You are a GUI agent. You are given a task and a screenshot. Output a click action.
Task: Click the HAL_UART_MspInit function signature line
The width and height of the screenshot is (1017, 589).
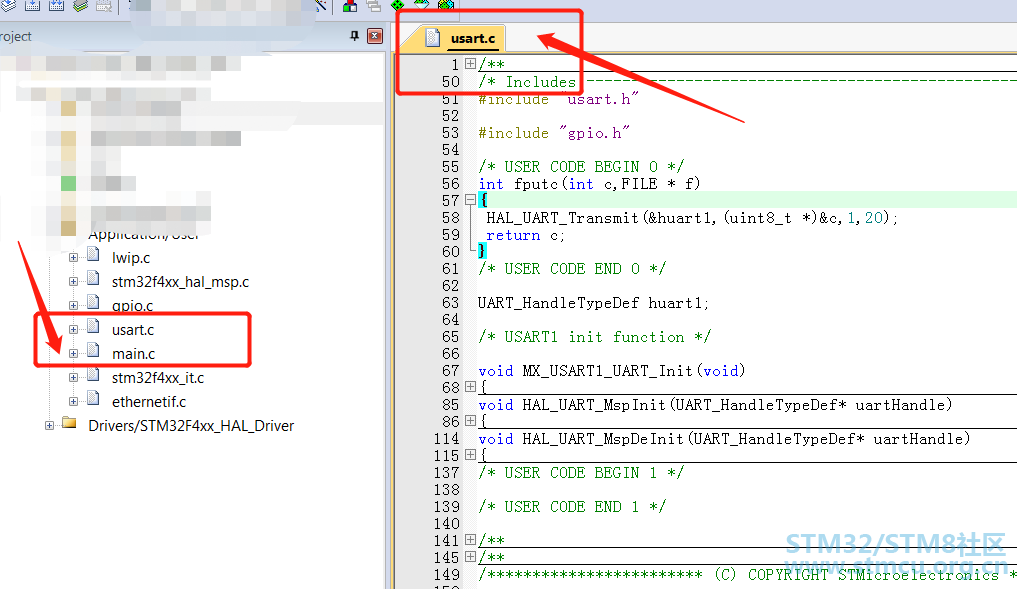coord(715,405)
